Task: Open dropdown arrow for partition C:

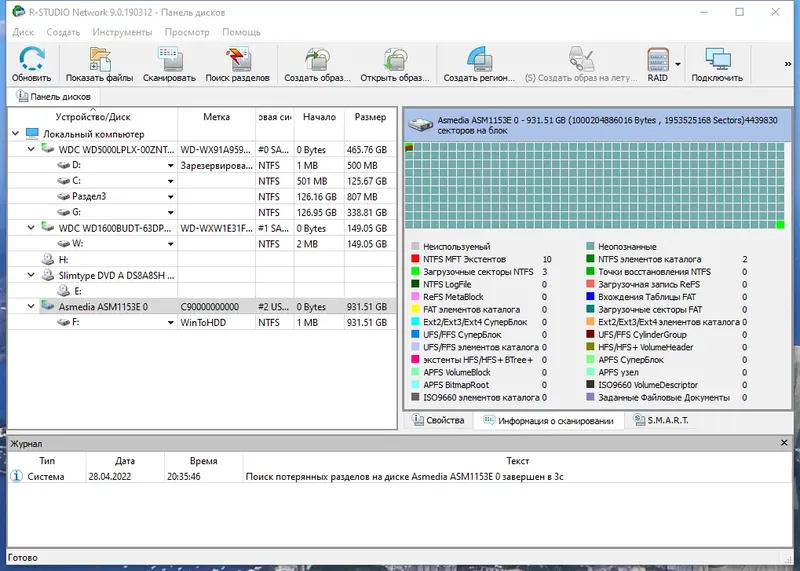Action: (x=170, y=182)
